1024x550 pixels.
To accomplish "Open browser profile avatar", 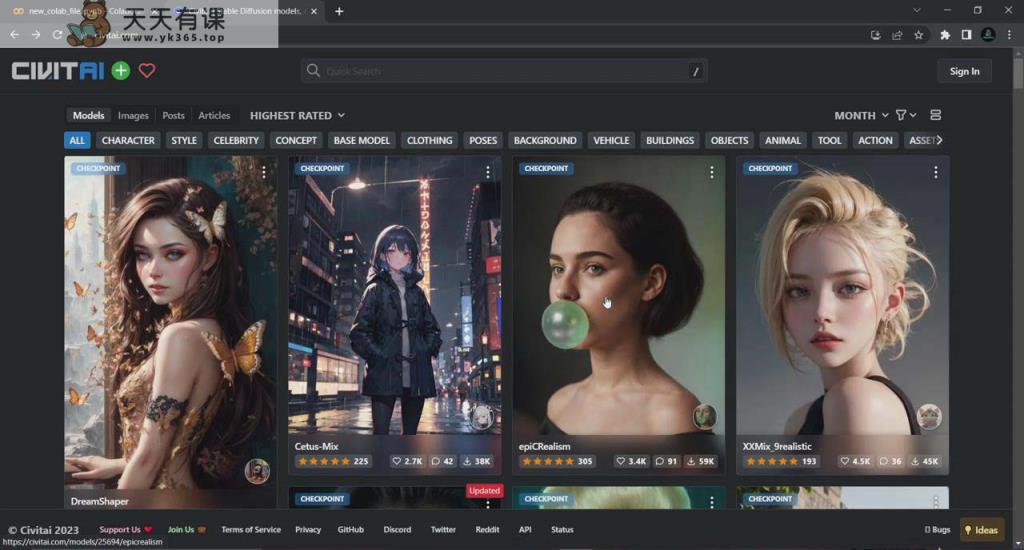I will pyautogui.click(x=988, y=35).
